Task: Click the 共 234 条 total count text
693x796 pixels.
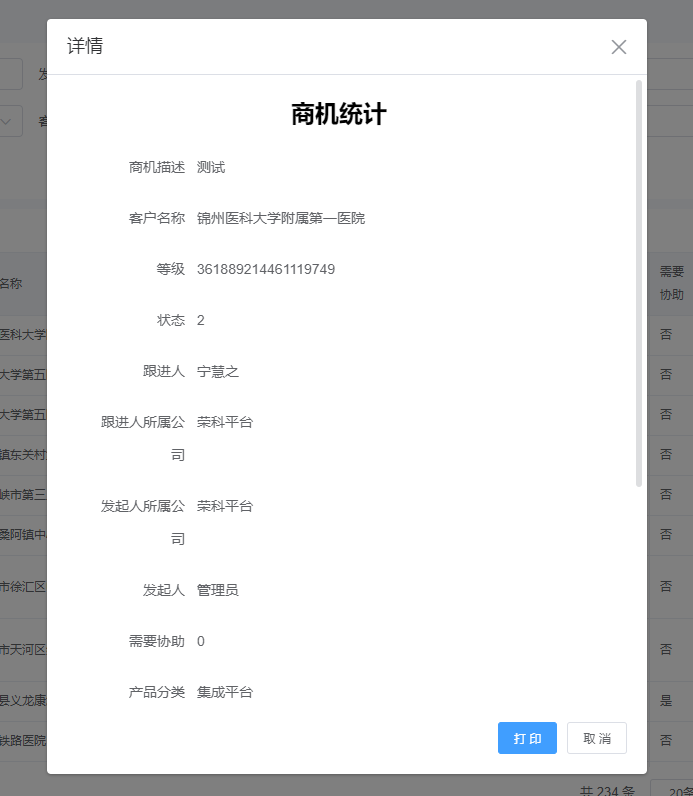Action: 607,790
